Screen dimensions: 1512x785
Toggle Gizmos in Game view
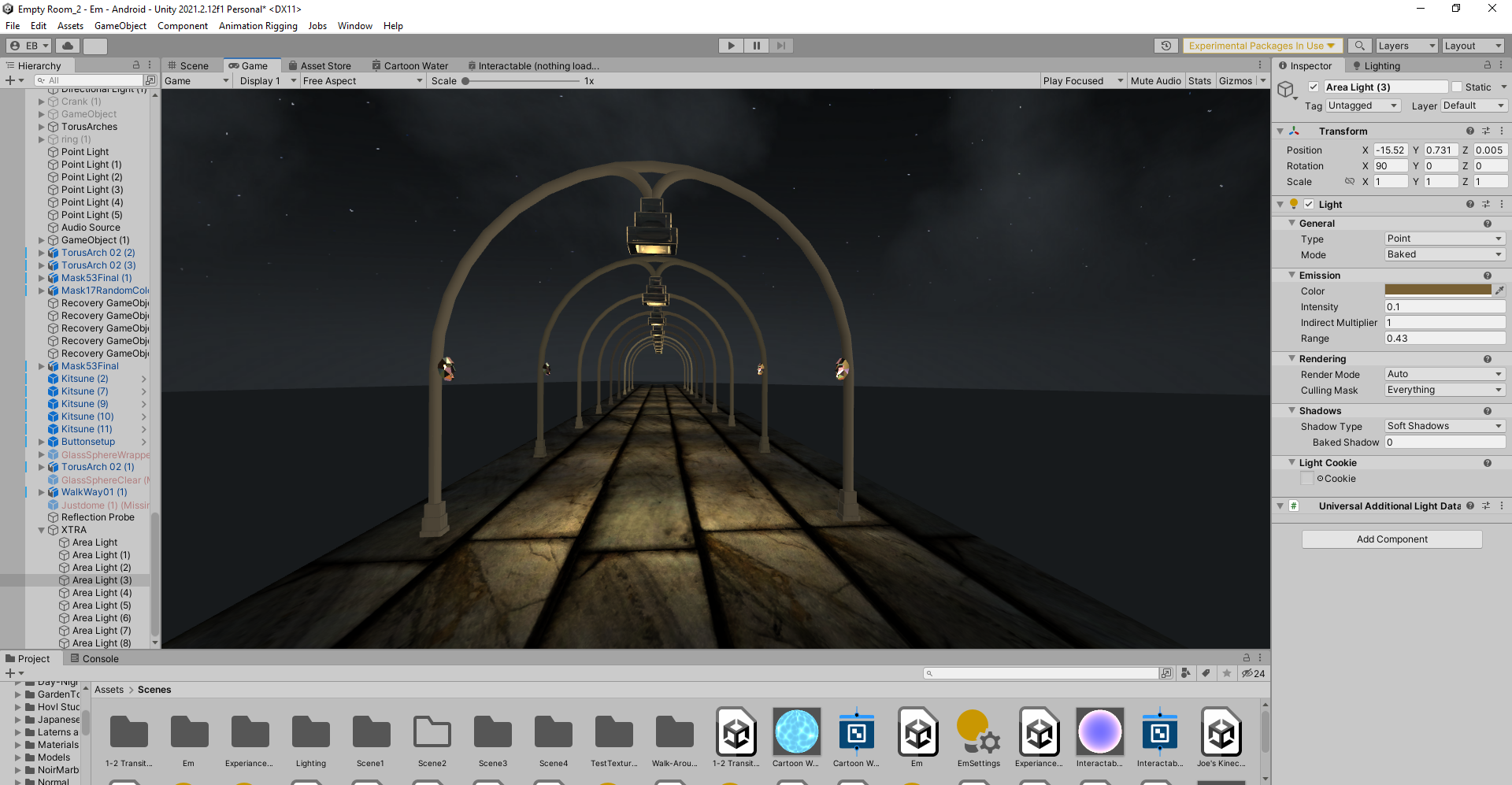1235,80
